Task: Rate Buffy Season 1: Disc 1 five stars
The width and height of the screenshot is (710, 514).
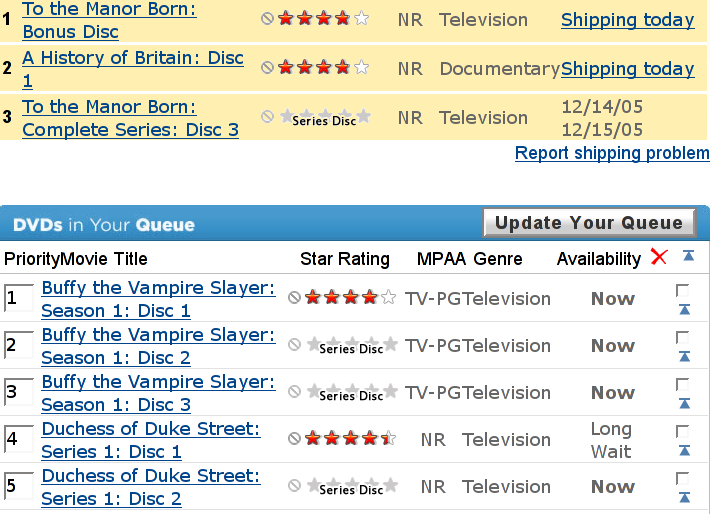Action: [388, 298]
